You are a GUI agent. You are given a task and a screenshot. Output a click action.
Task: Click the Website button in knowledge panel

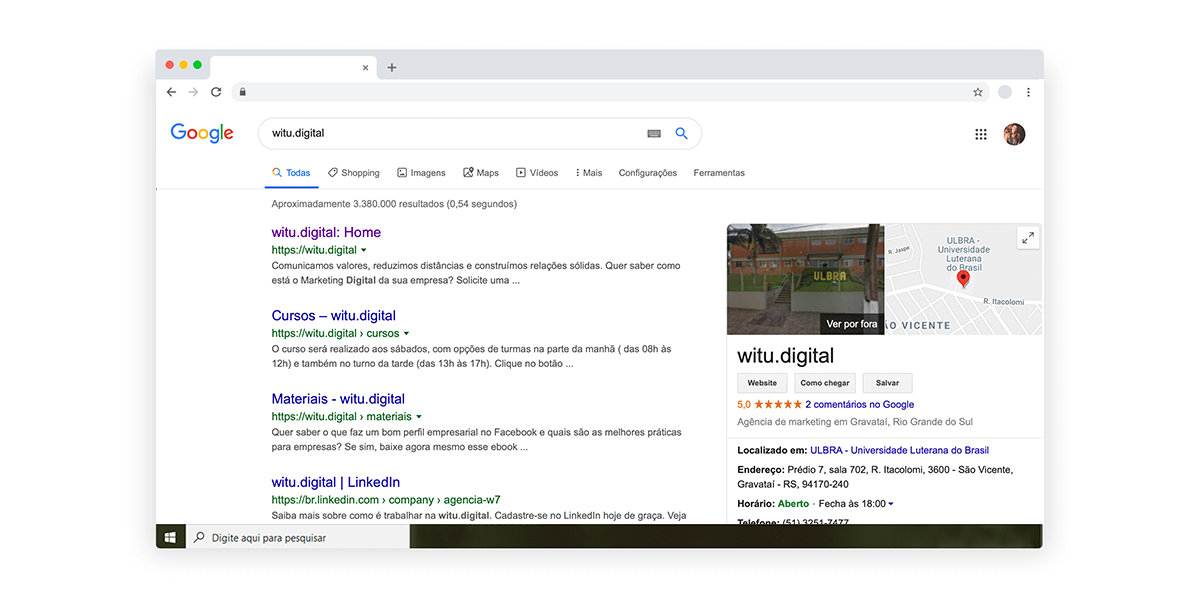coord(762,383)
